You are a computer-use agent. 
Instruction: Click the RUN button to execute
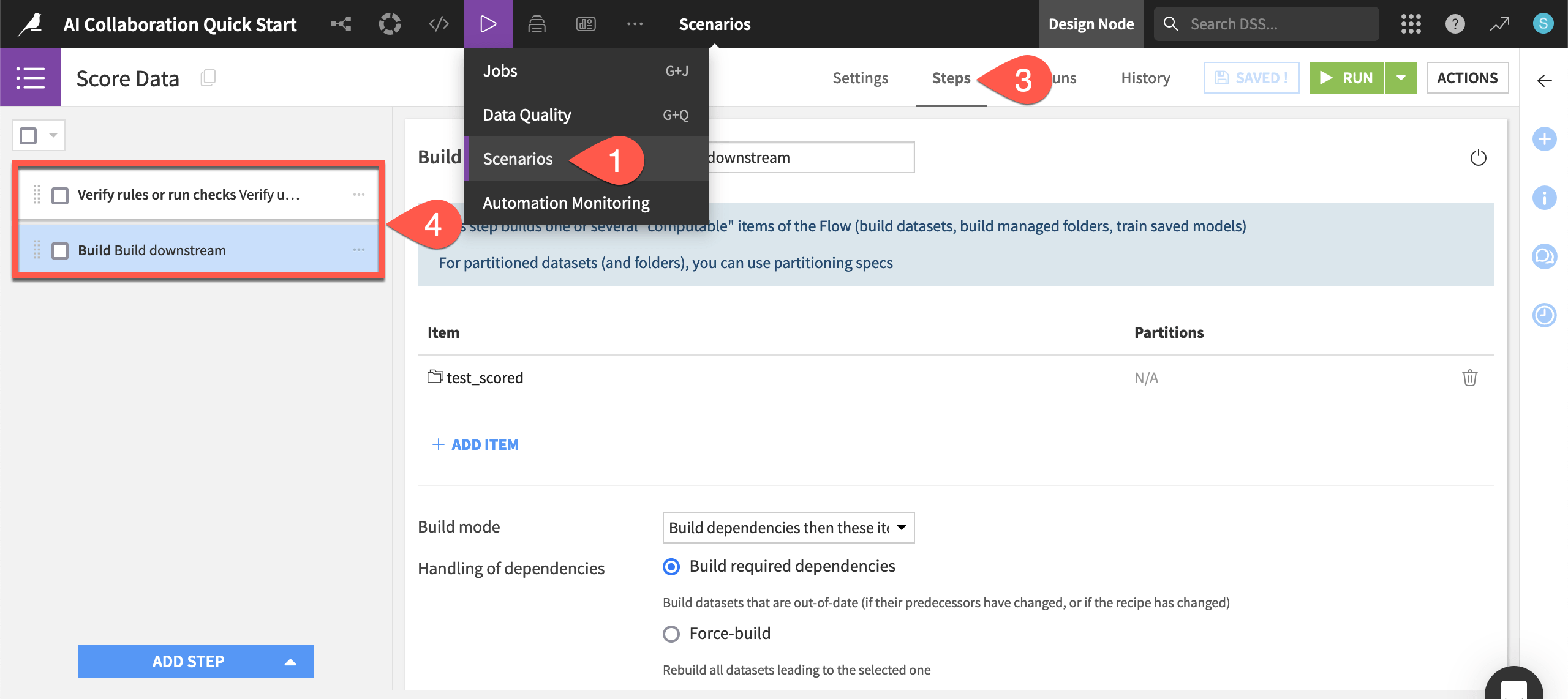[1345, 77]
